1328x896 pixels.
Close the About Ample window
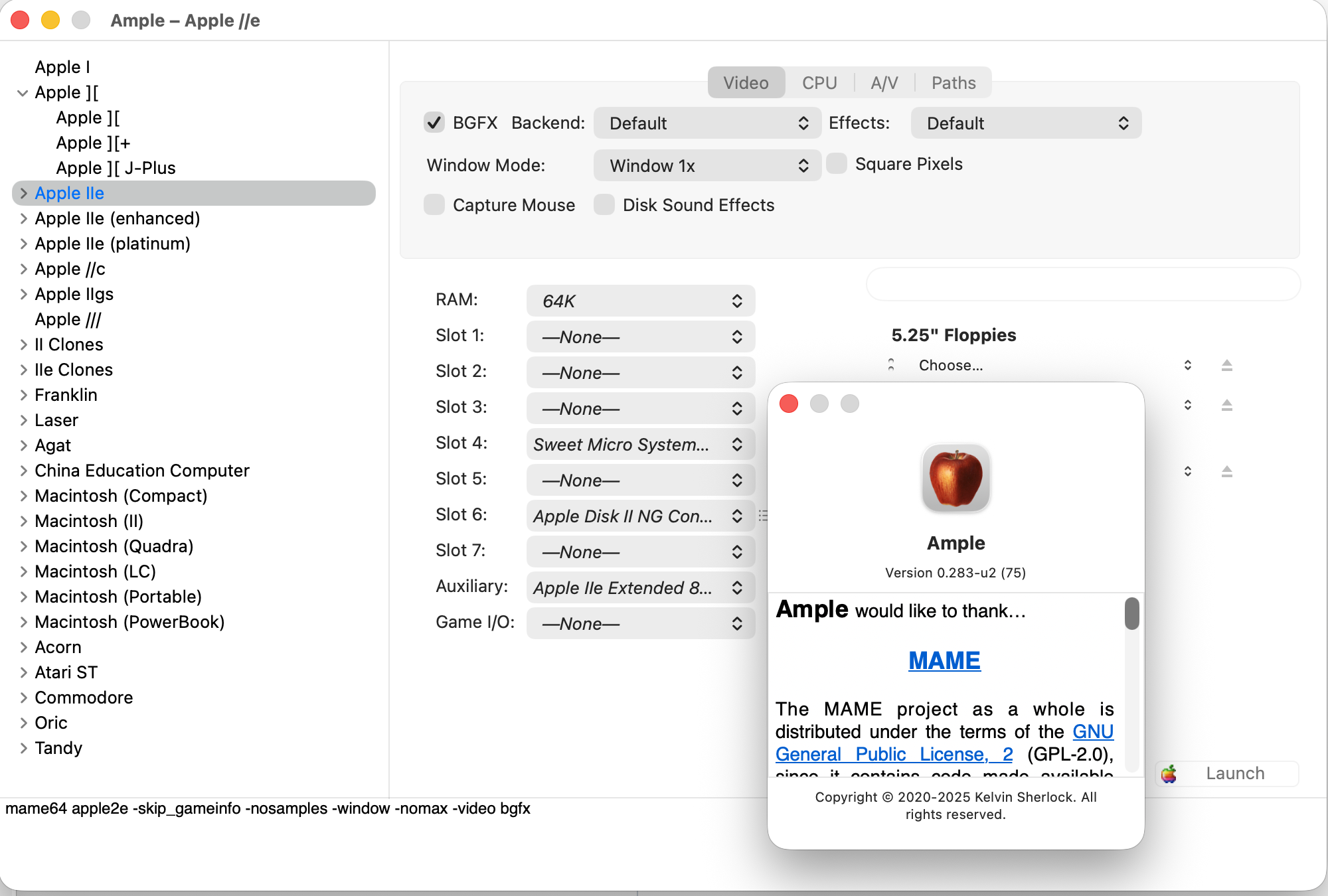pyautogui.click(x=789, y=404)
